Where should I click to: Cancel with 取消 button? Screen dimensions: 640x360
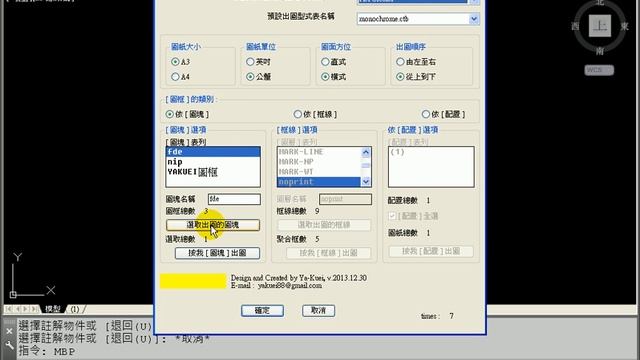(318, 311)
